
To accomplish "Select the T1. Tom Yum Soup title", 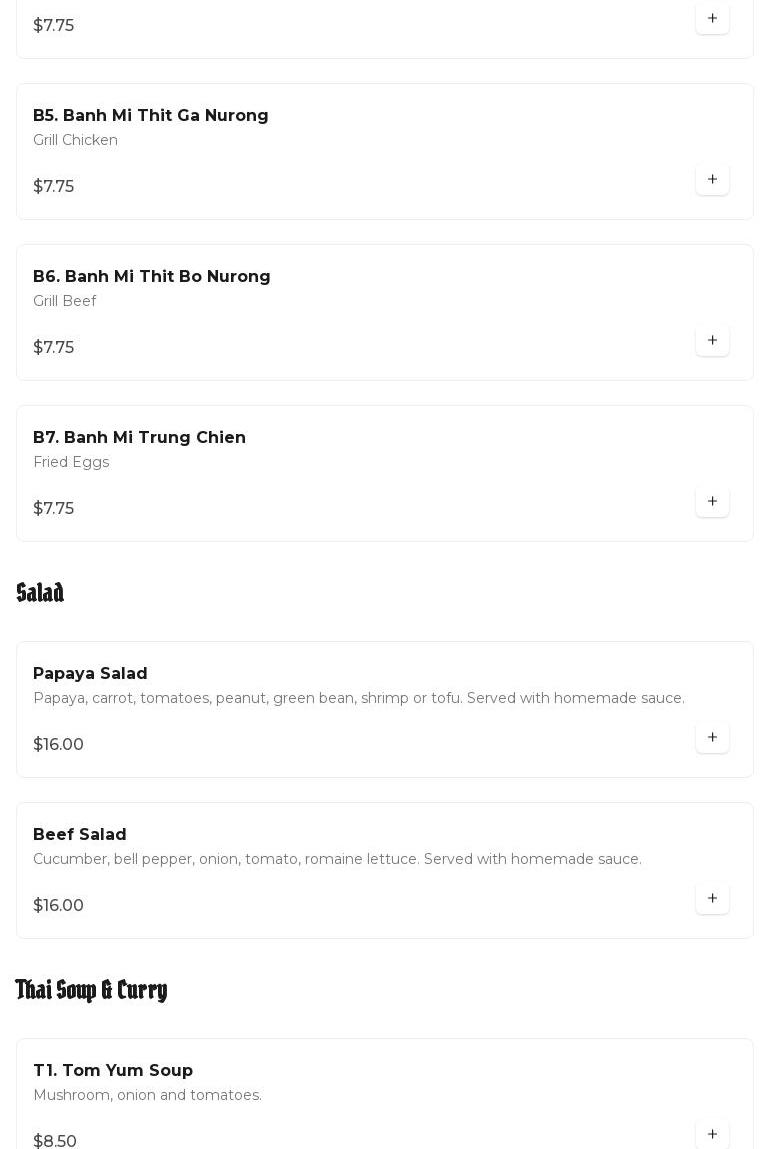I will (113, 1071).
